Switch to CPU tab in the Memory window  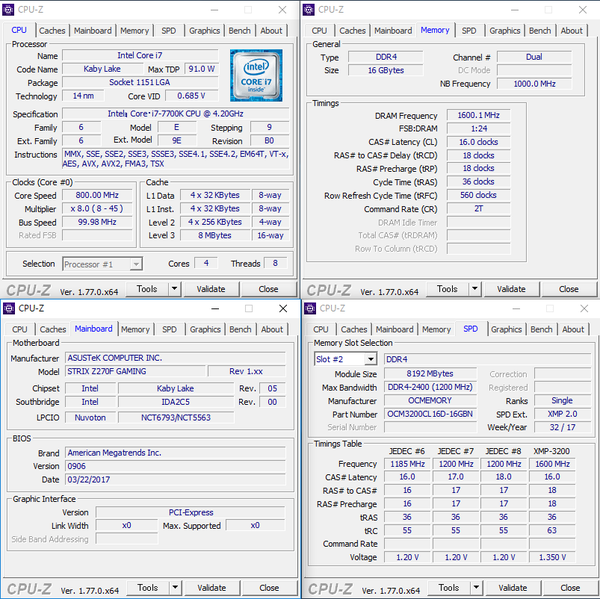319,31
